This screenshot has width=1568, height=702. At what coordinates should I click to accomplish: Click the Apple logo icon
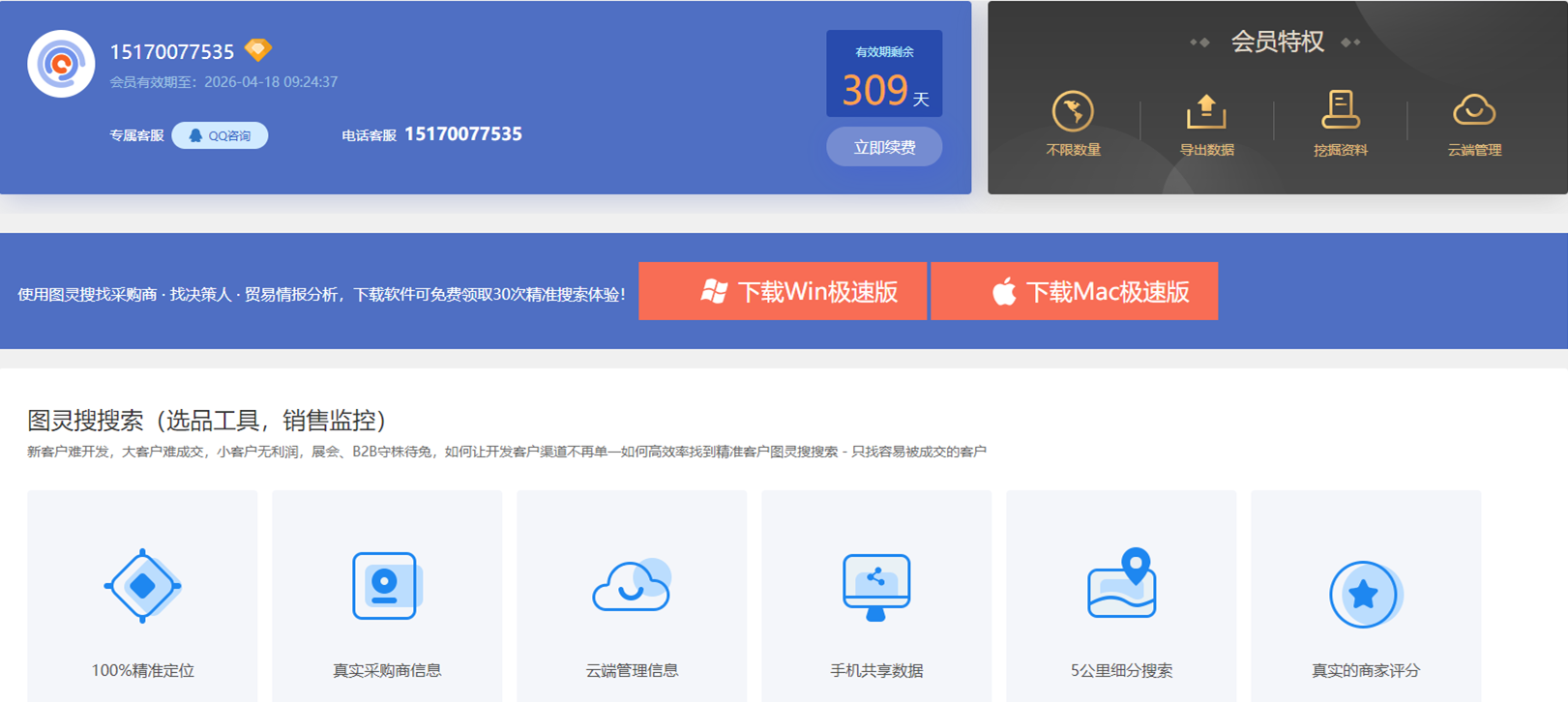(x=1004, y=291)
